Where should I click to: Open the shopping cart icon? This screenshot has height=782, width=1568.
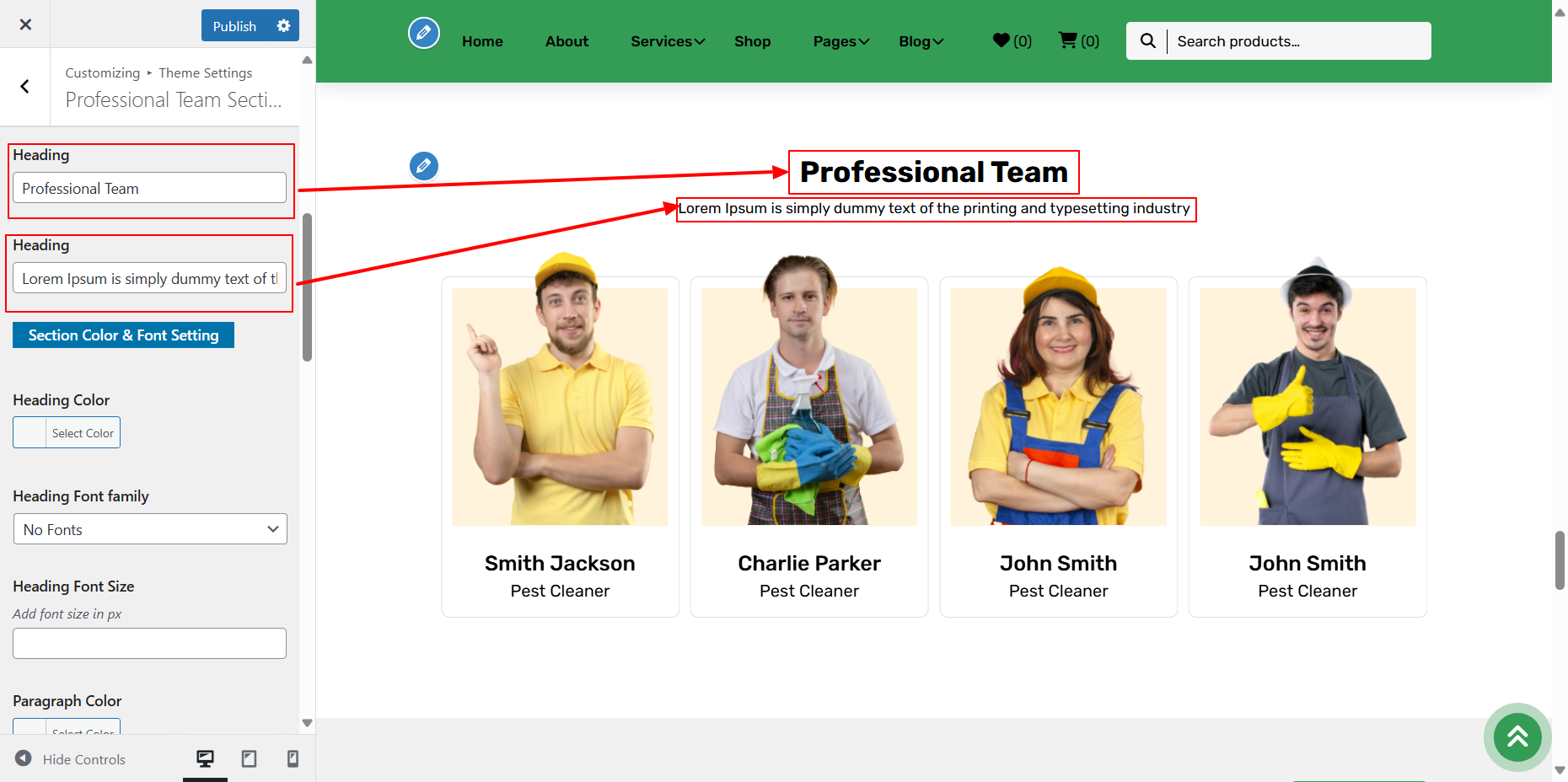[1067, 40]
